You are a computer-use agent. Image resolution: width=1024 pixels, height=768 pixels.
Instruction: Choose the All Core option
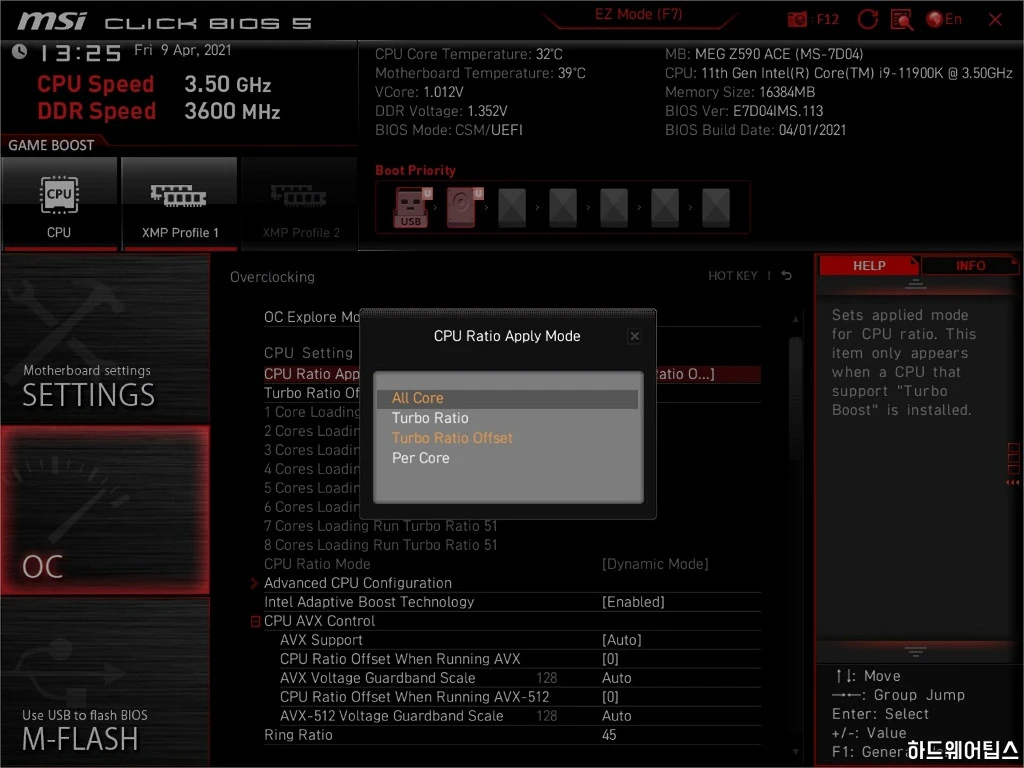(418, 398)
